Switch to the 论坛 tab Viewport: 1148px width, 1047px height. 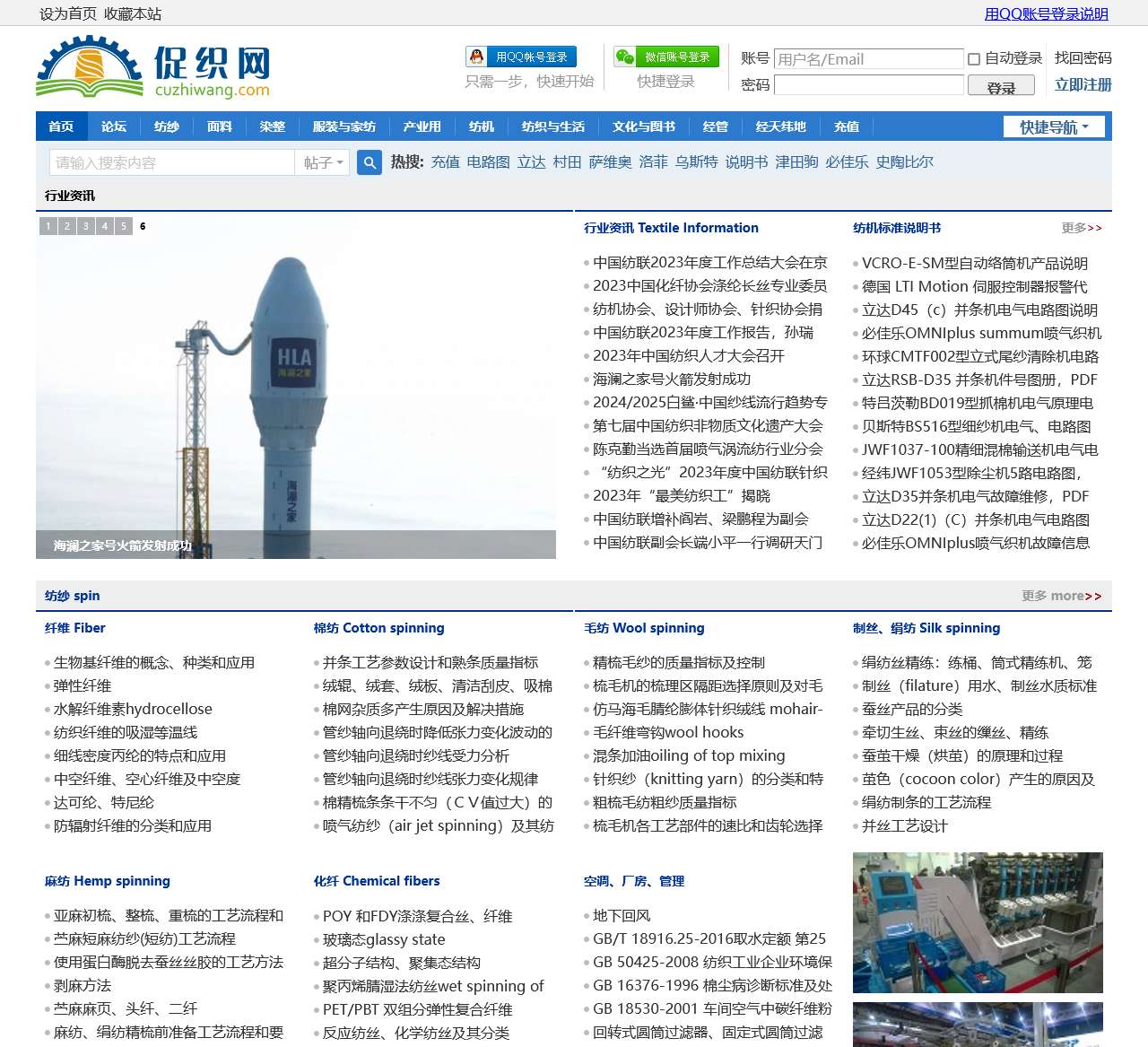pyautogui.click(x=113, y=127)
